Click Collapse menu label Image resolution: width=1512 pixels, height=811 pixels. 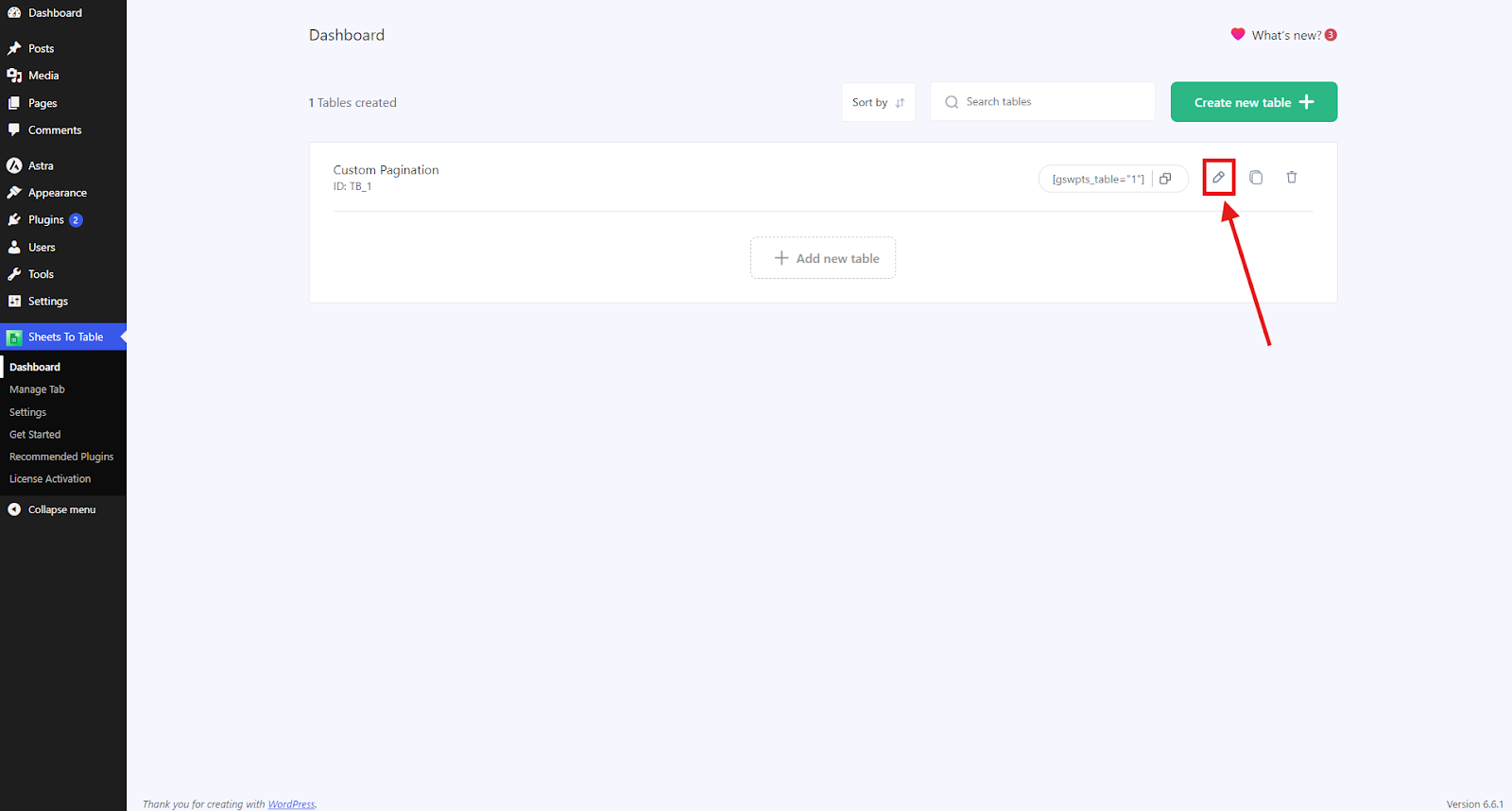coord(61,509)
